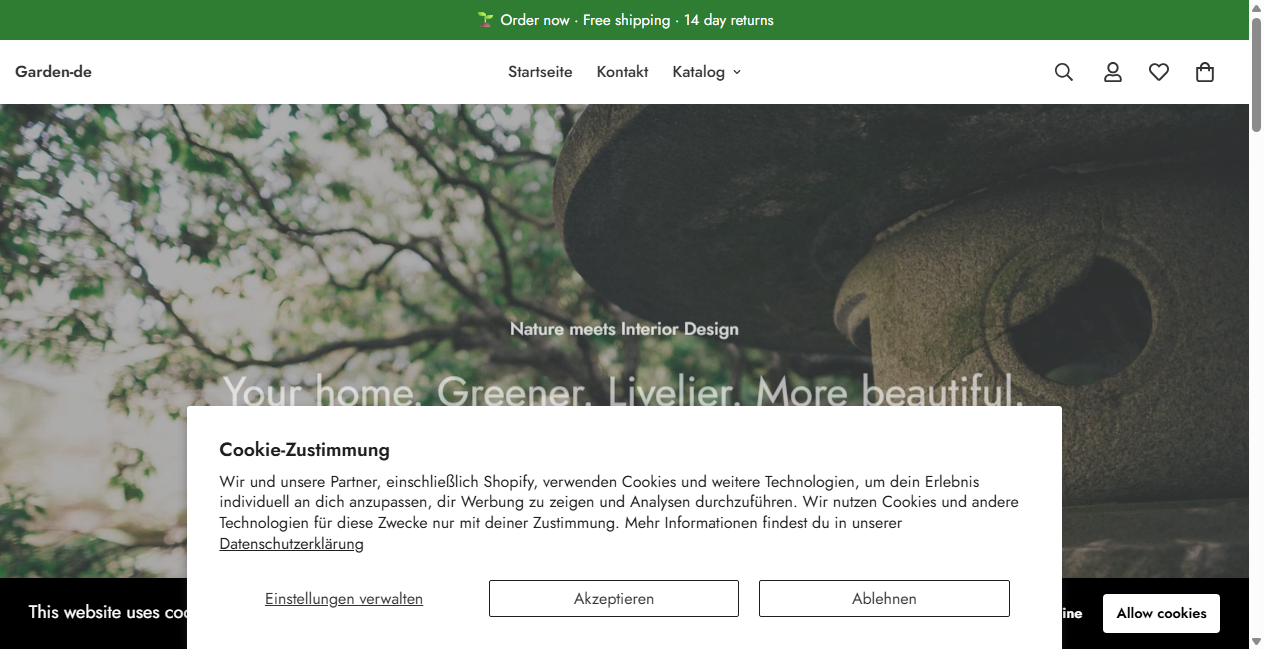Click the scrollbar up arrow
This screenshot has width=1264, height=649.
tap(1257, 7)
